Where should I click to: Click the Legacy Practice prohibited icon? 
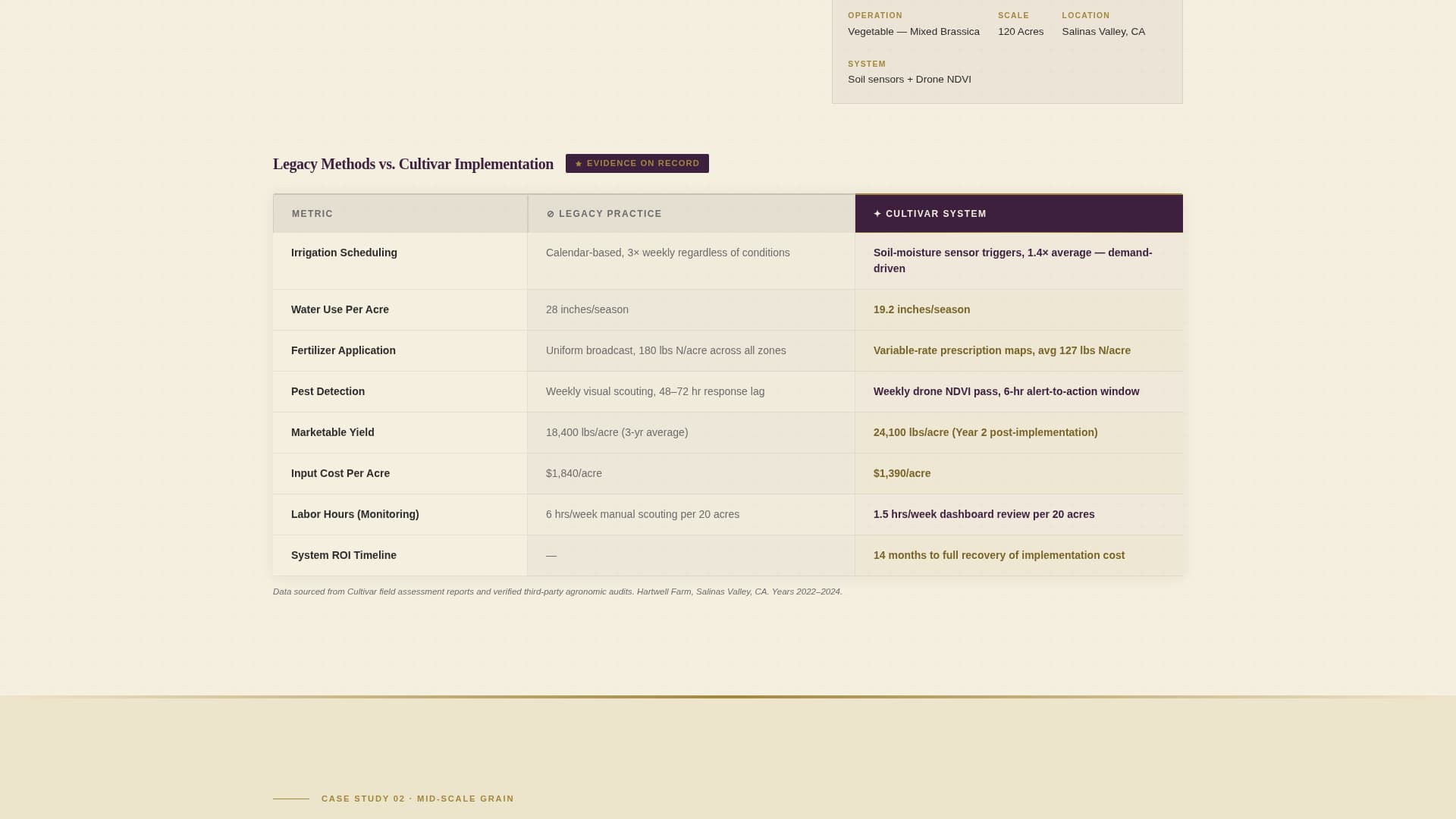tap(551, 215)
